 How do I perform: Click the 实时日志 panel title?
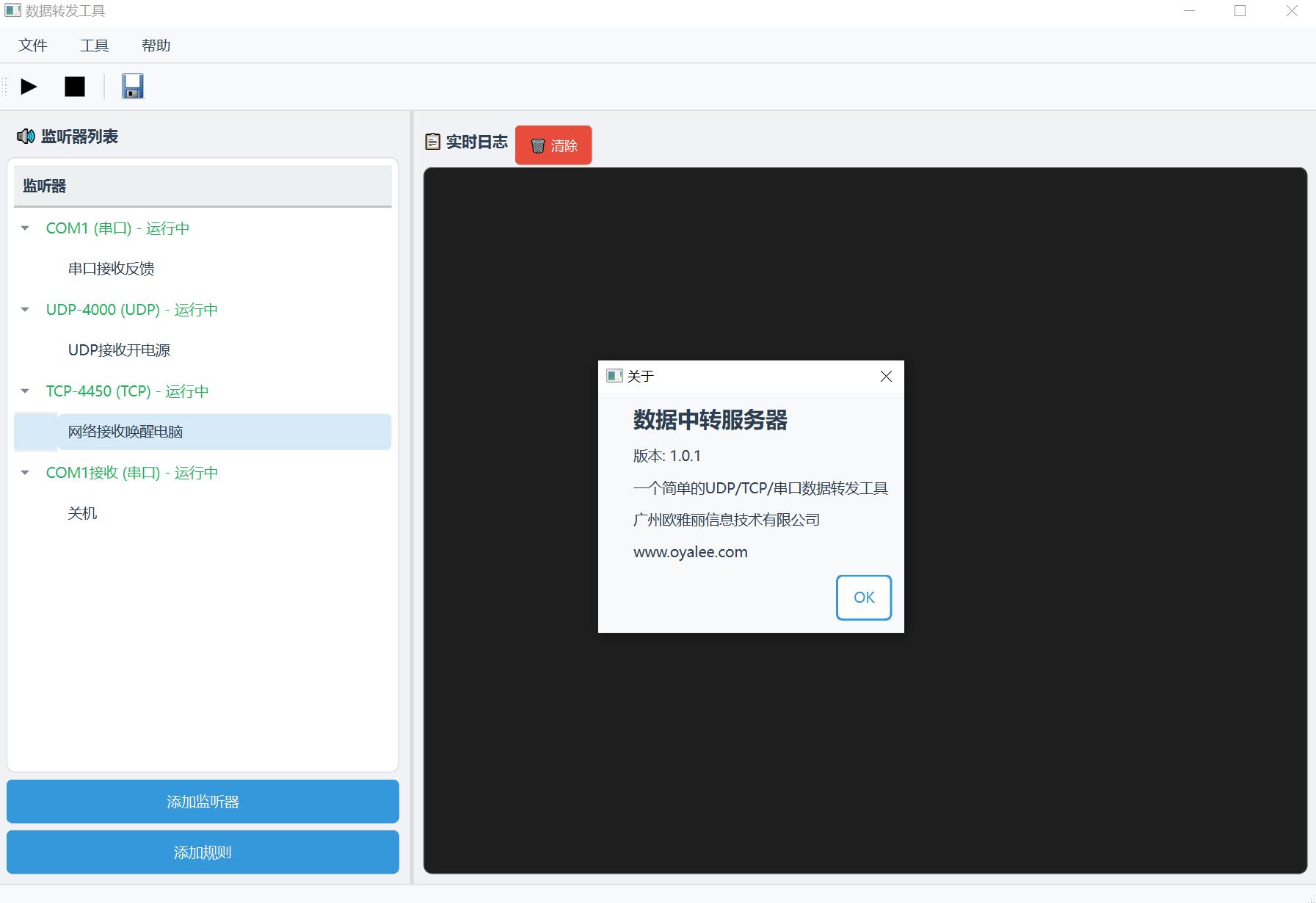click(477, 142)
